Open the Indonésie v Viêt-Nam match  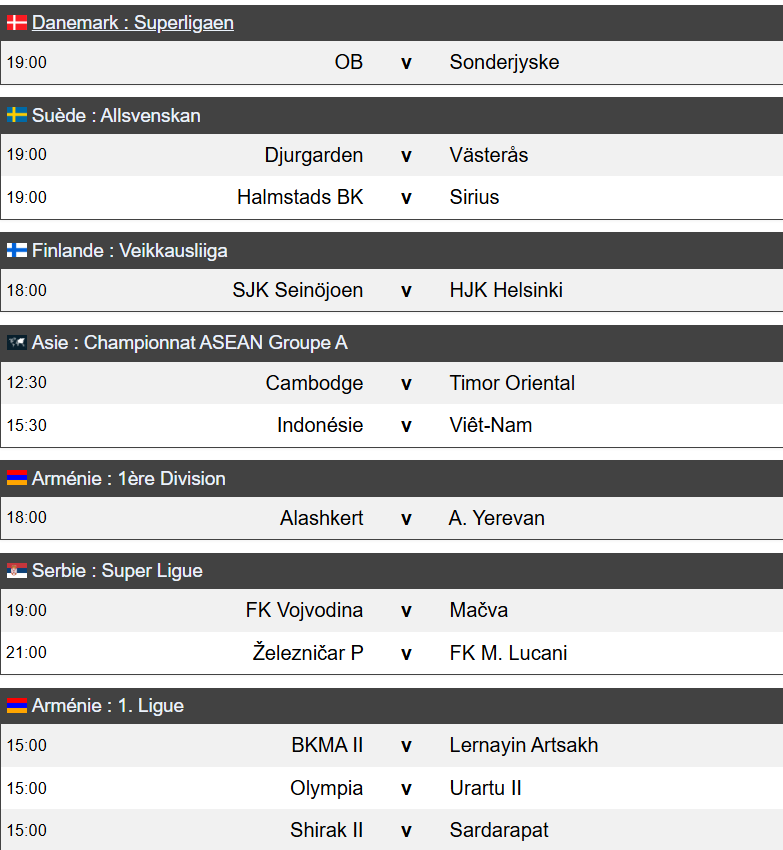coord(392,425)
